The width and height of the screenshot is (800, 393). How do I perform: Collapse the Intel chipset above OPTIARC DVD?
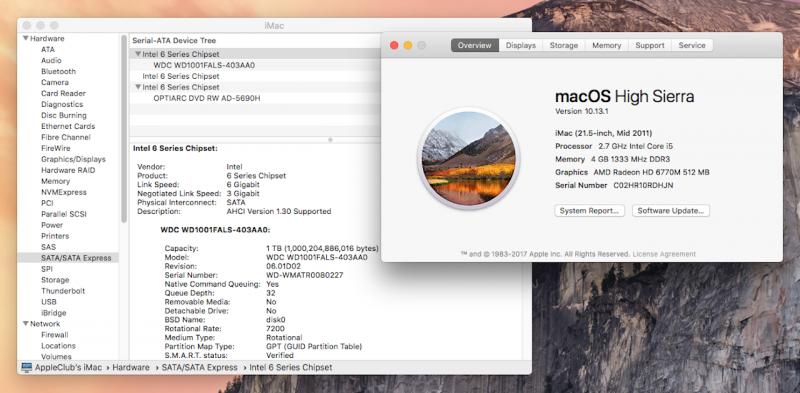coord(138,87)
